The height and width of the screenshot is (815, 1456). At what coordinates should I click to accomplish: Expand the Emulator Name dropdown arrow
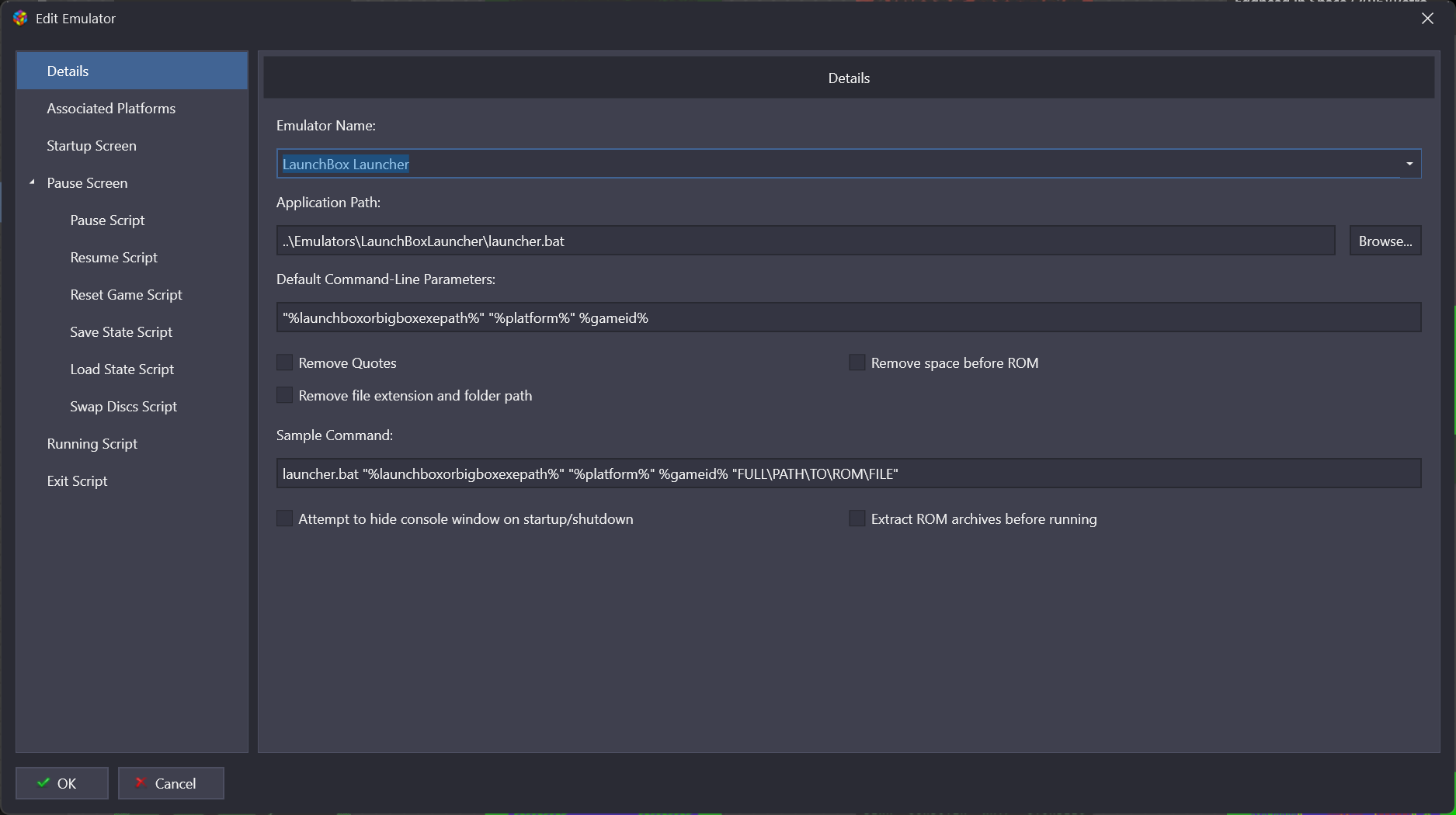pyautogui.click(x=1409, y=164)
